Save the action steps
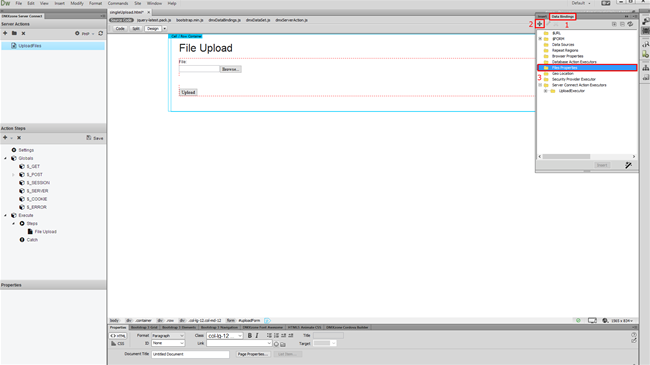 click(x=95, y=138)
